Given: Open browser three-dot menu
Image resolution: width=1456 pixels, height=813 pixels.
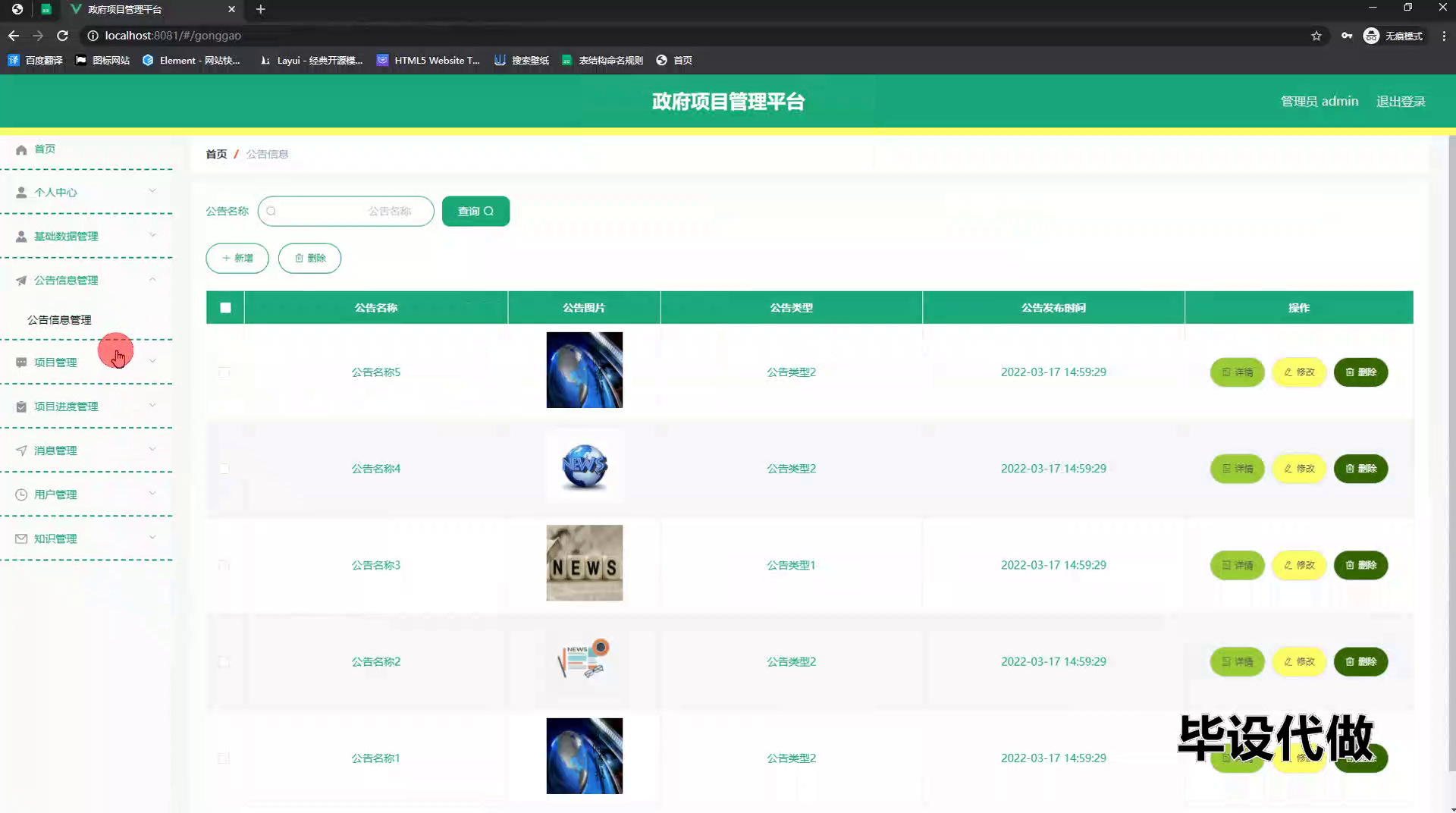Looking at the screenshot, I should coord(1444,36).
